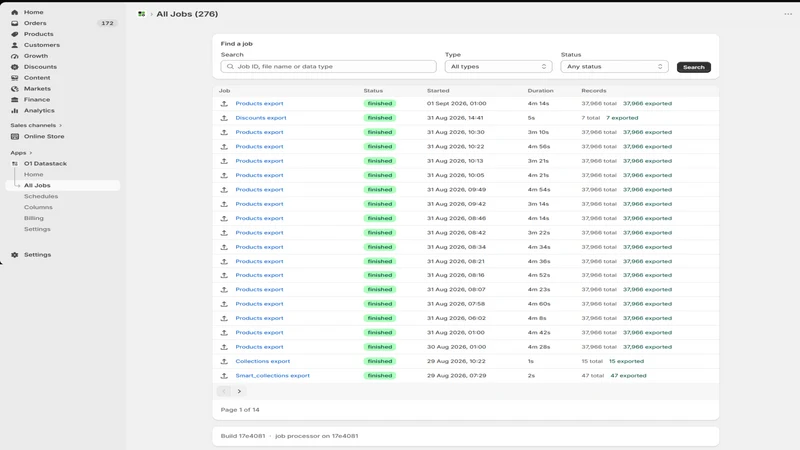Click the Finance bank icon

pyautogui.click(x=14, y=99)
